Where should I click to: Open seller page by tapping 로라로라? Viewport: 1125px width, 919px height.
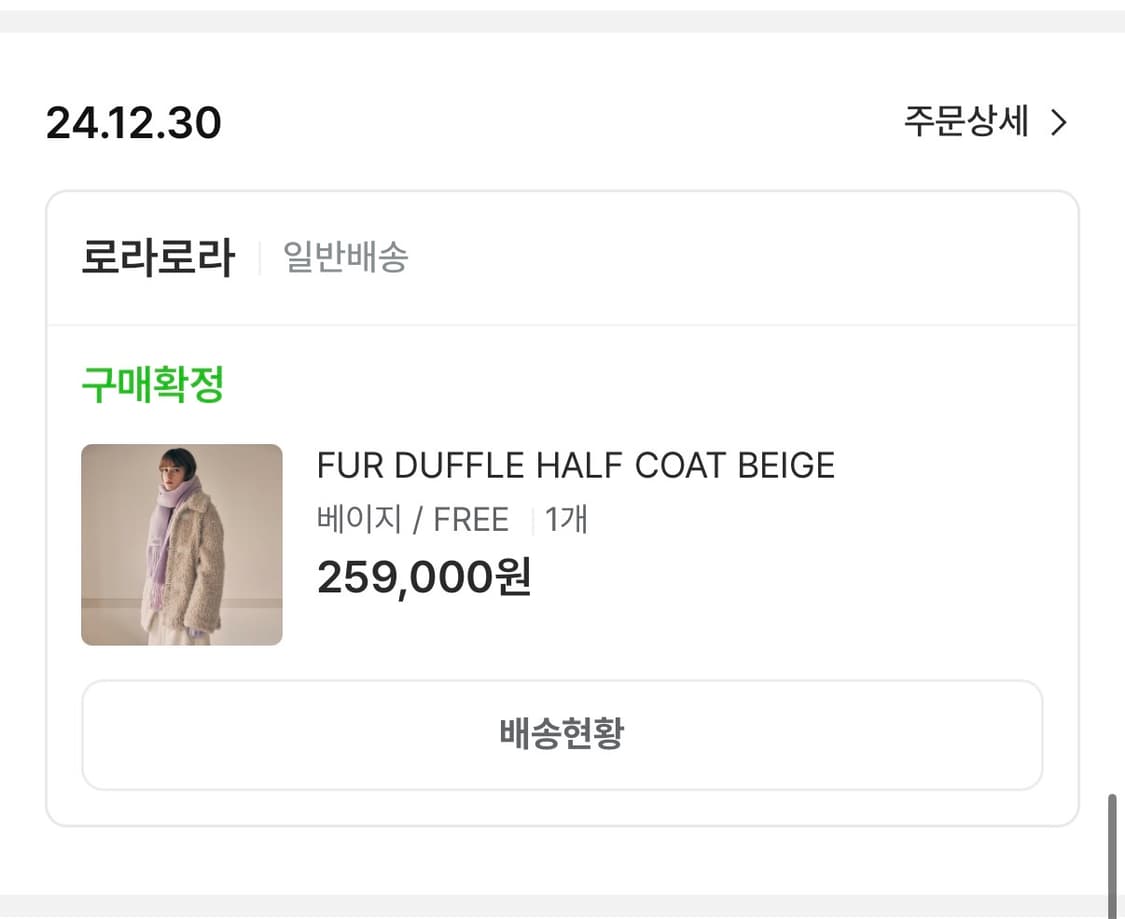157,257
